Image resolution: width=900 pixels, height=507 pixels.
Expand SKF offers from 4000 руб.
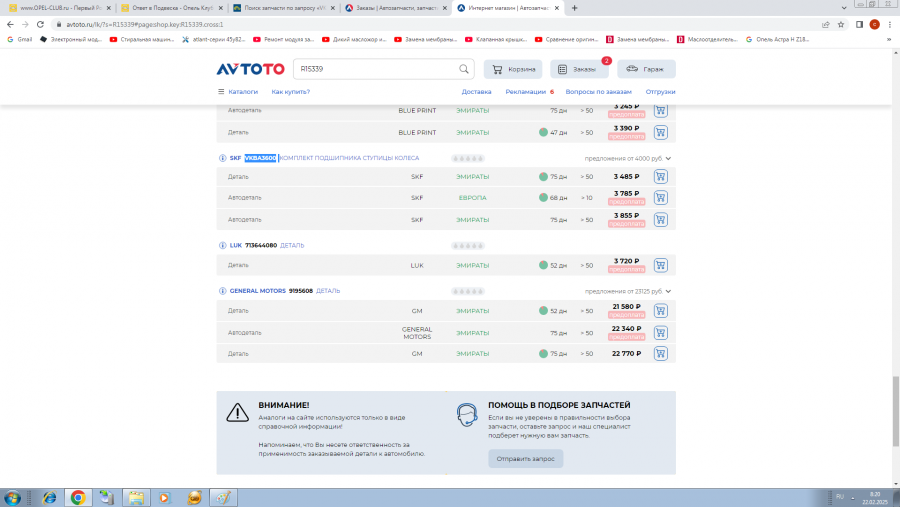668,158
